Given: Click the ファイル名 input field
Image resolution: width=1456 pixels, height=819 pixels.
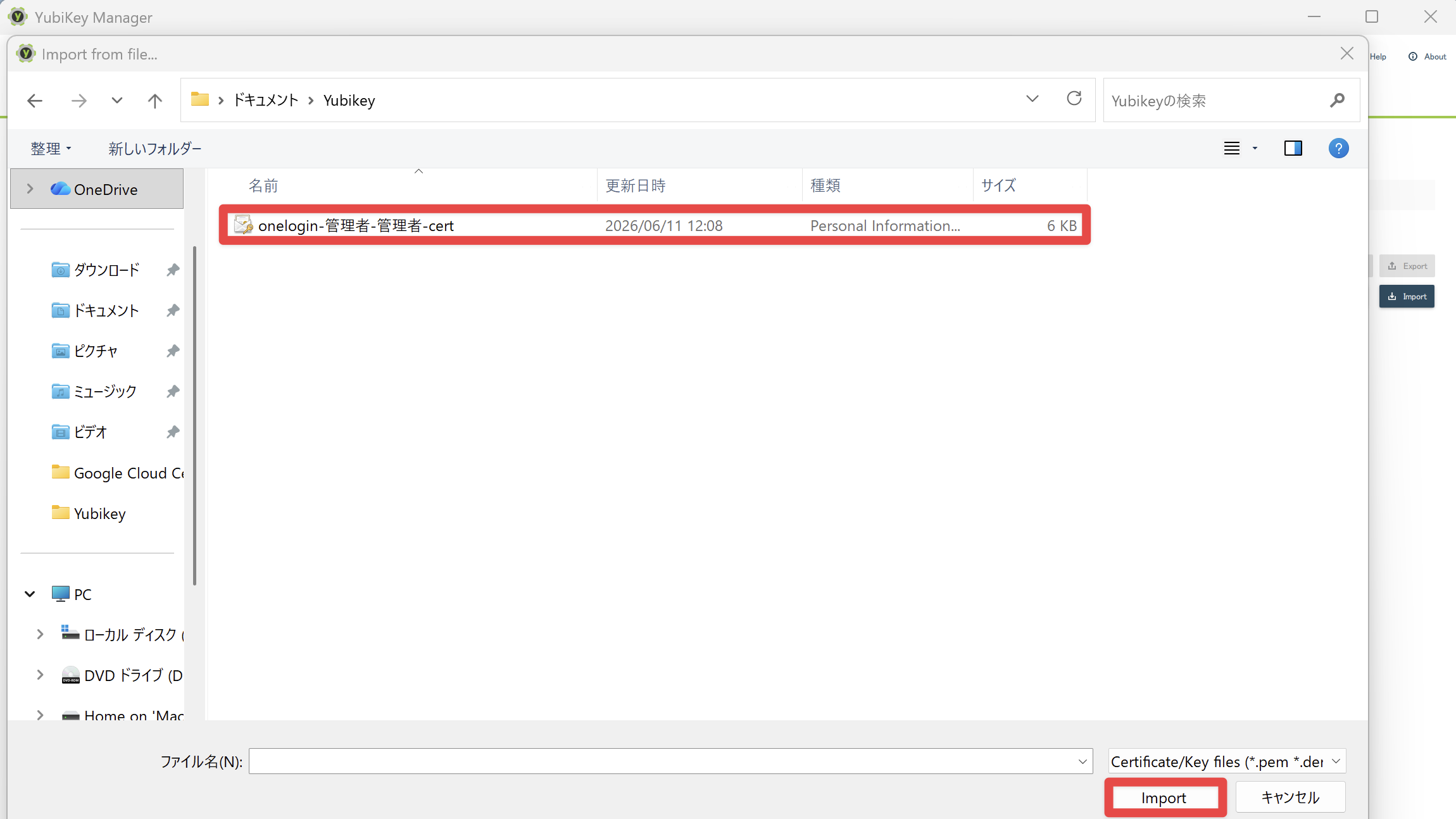Looking at the screenshot, I should tap(663, 761).
